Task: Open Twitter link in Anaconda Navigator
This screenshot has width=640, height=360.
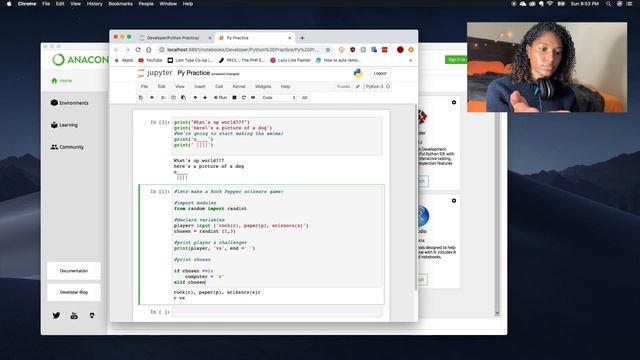Action: click(x=56, y=316)
